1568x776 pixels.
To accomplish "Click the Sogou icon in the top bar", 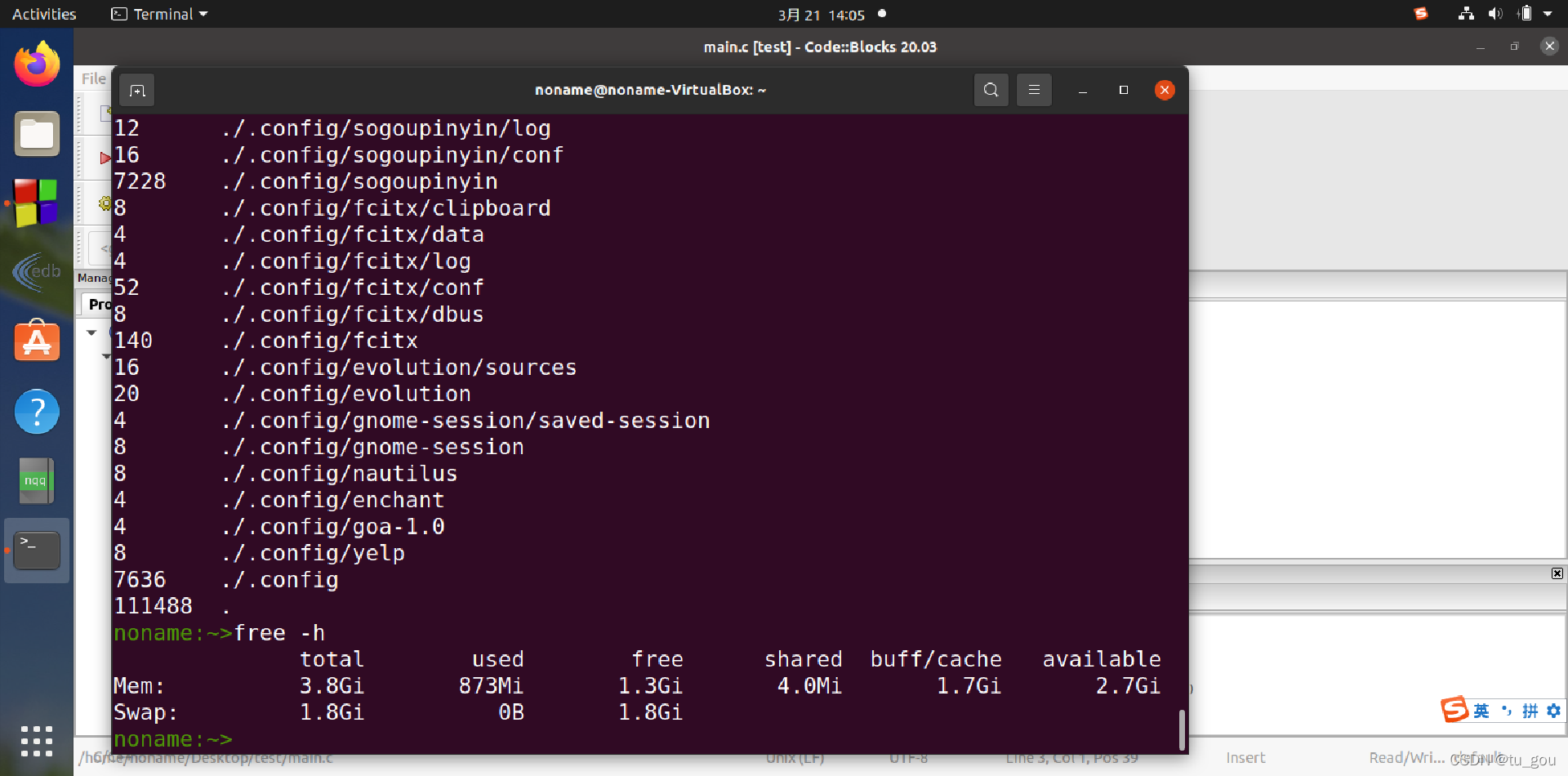I will (1421, 14).
